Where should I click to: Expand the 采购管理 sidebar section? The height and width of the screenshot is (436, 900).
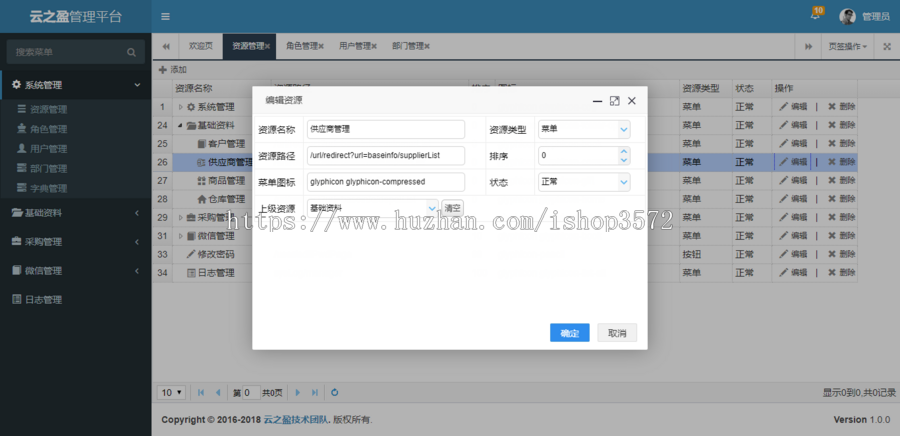(x=76, y=242)
